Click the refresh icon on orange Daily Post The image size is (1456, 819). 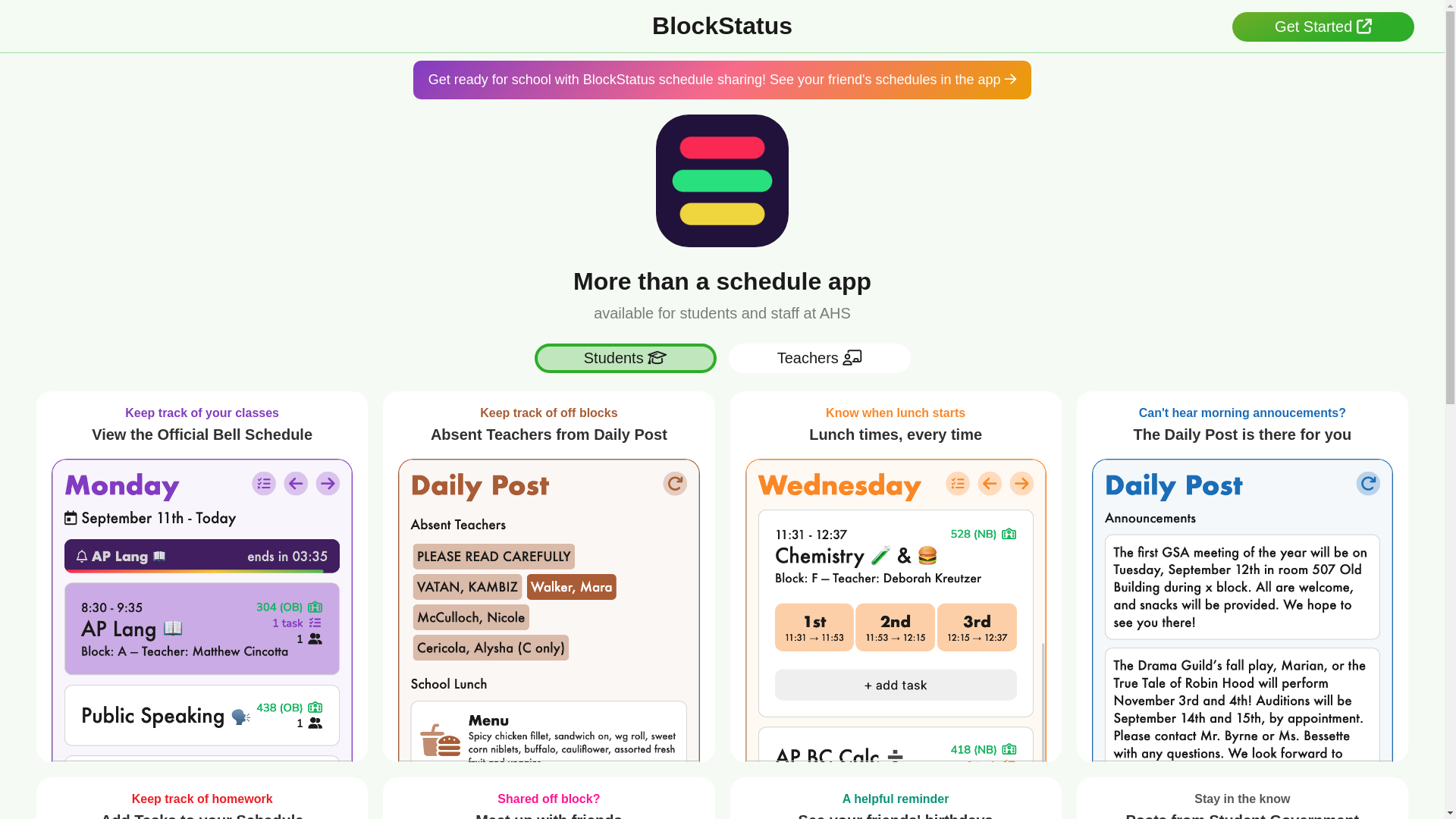pyautogui.click(x=674, y=484)
